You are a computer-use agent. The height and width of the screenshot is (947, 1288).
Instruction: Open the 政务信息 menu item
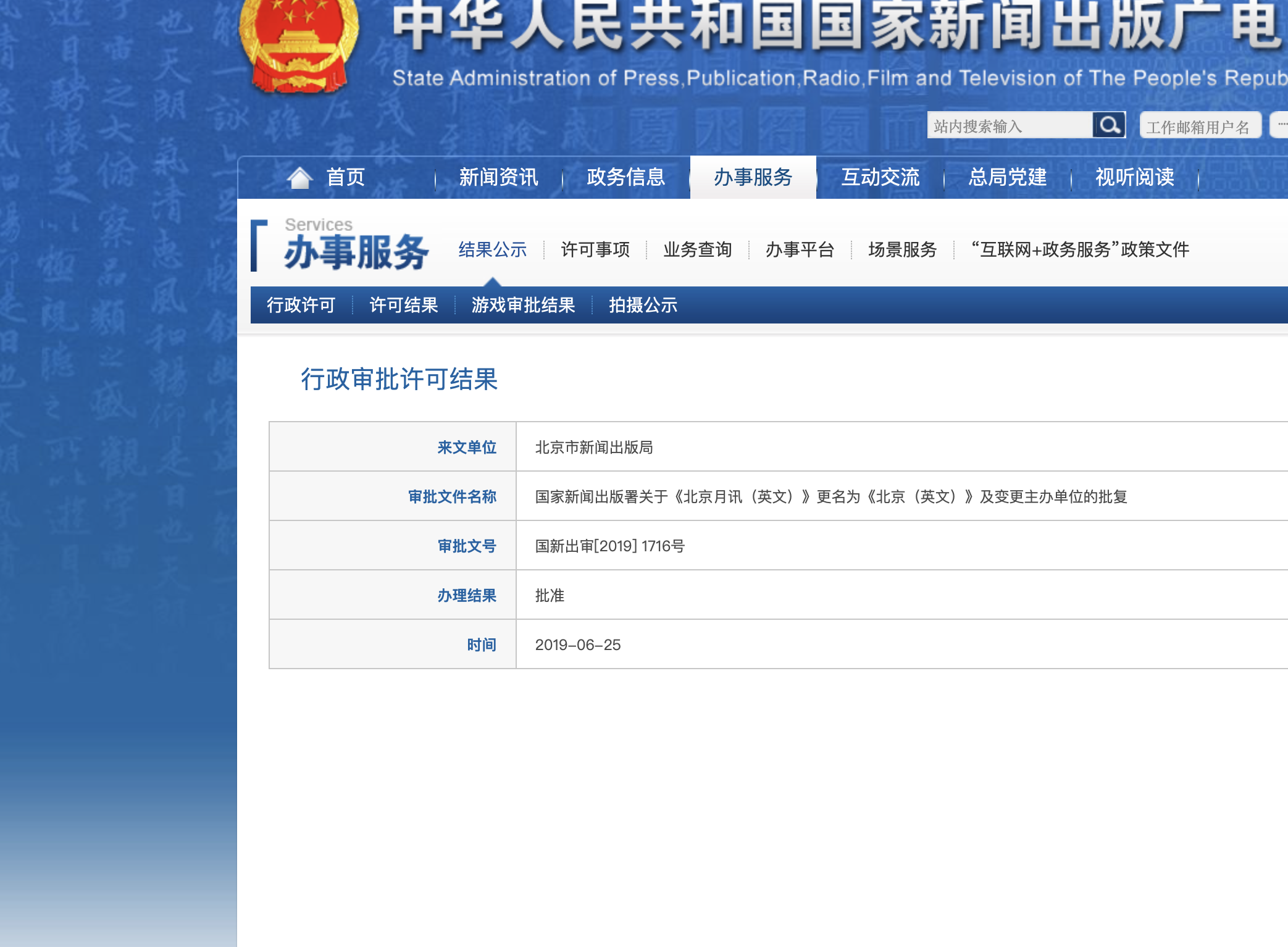(625, 178)
